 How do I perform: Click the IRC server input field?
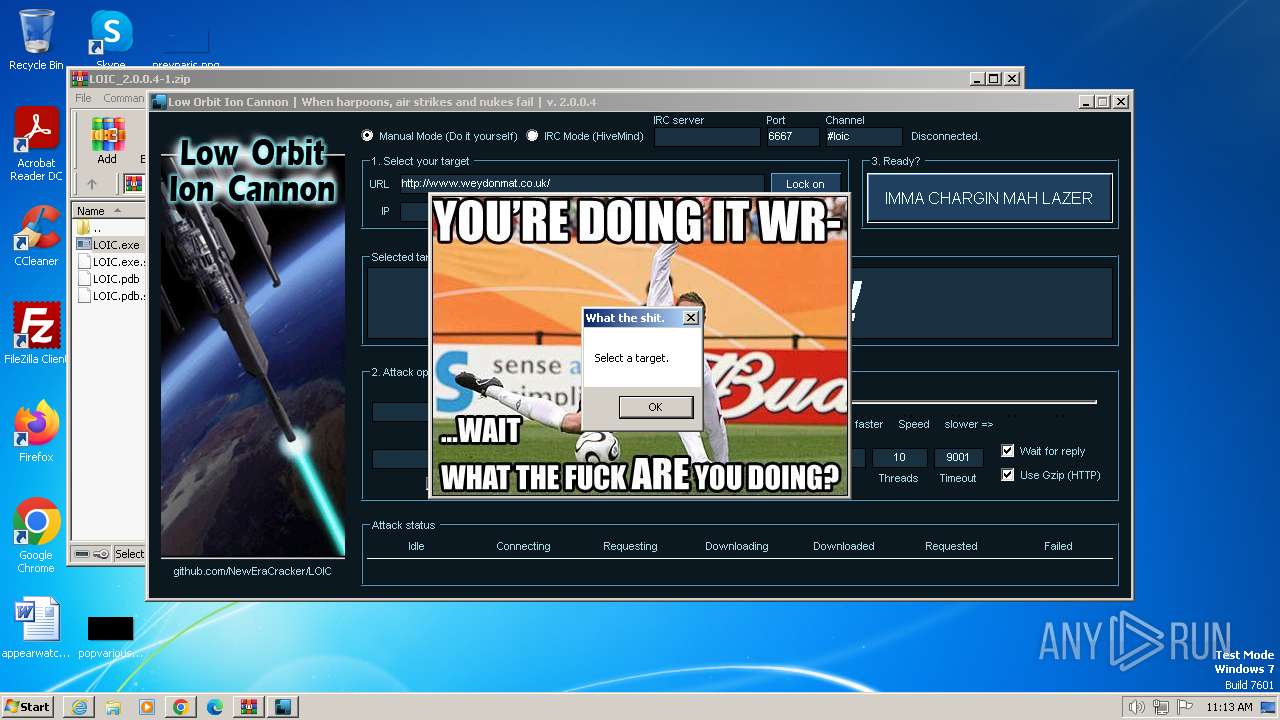pyautogui.click(x=707, y=137)
